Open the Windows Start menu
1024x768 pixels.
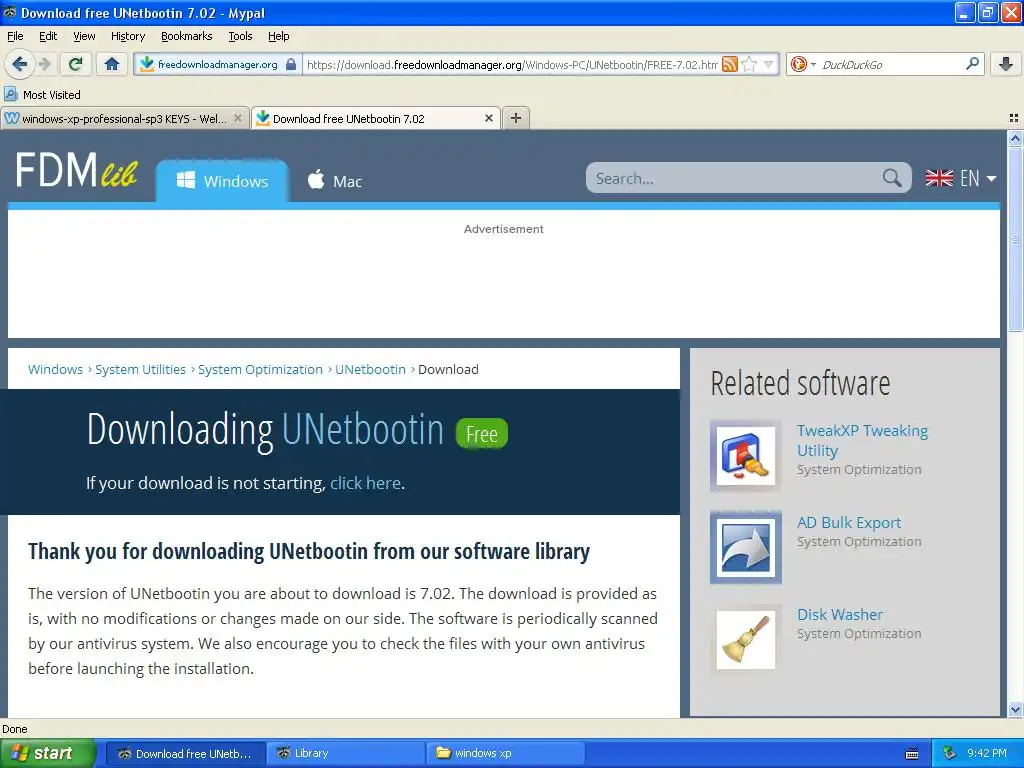coord(48,753)
